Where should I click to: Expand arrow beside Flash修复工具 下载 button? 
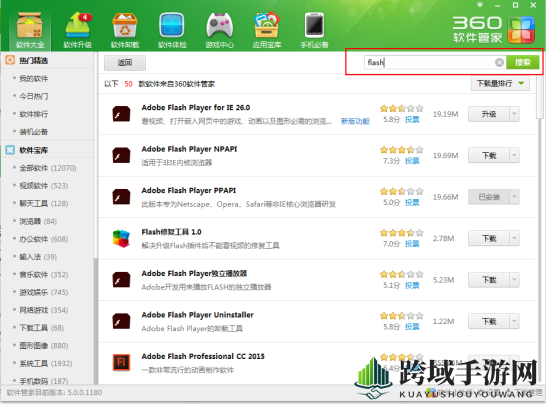point(514,238)
